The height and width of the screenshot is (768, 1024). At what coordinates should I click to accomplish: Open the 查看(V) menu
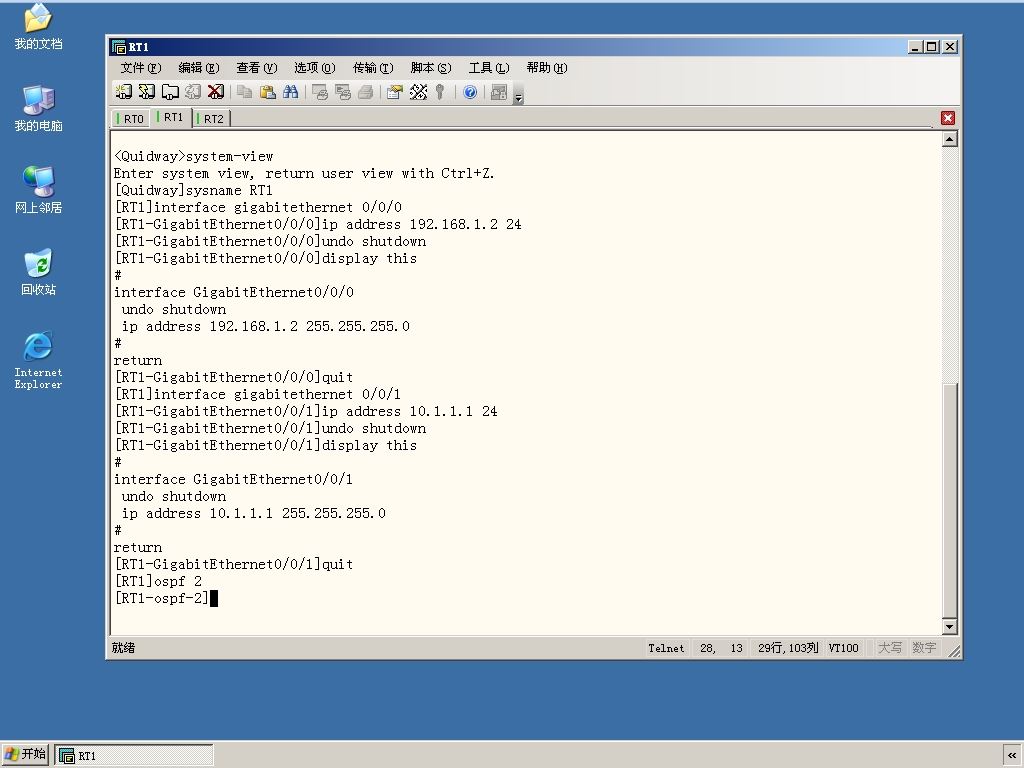coord(257,68)
